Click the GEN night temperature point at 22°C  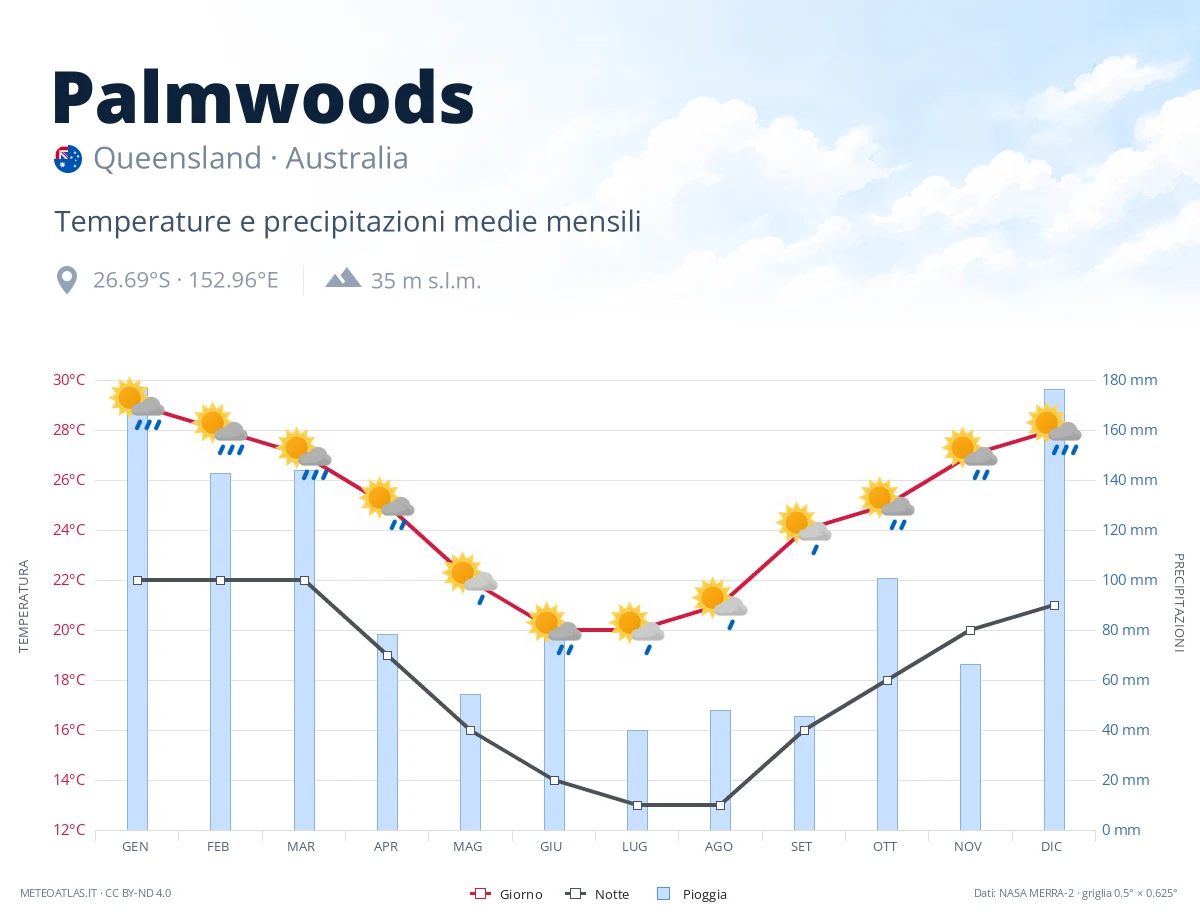137,580
